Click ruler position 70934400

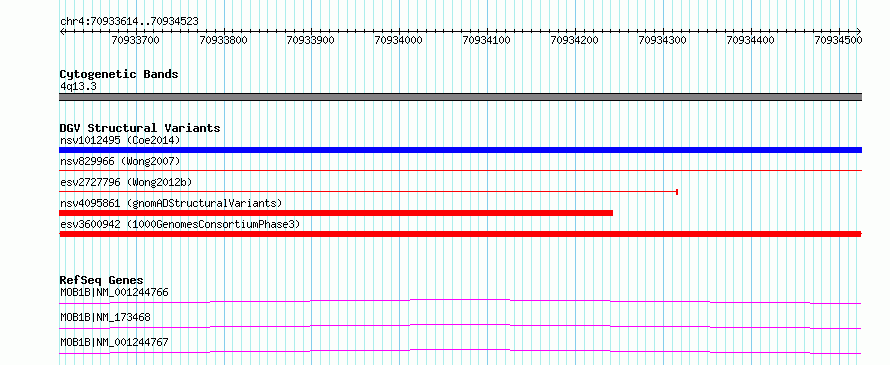tap(750, 40)
